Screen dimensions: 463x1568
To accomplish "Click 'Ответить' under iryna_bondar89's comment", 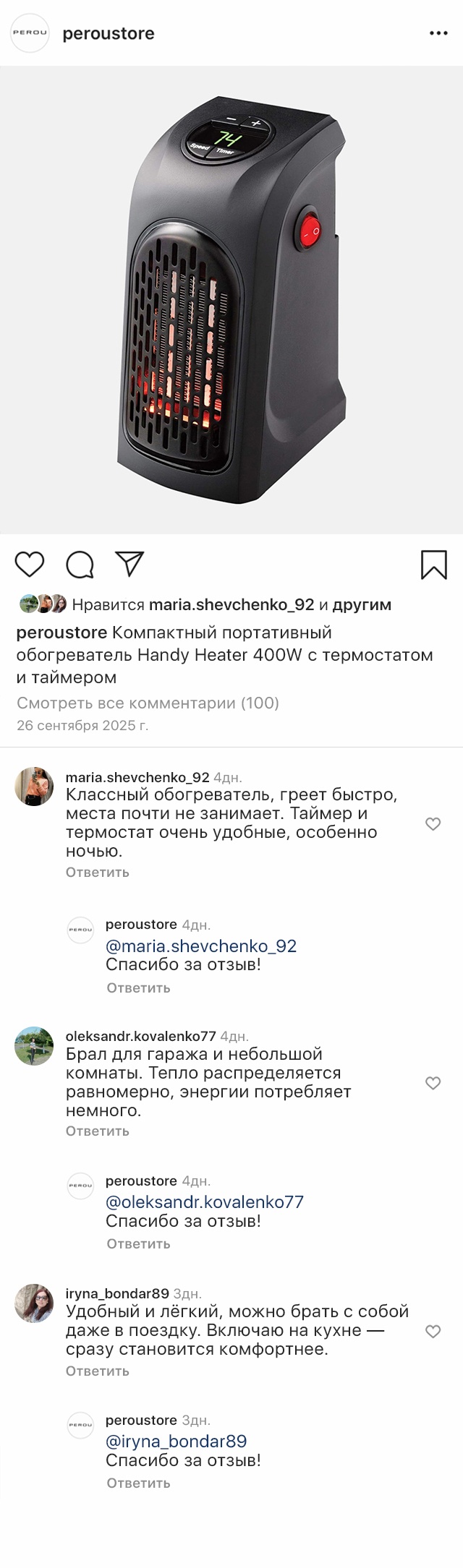I will [x=97, y=1371].
